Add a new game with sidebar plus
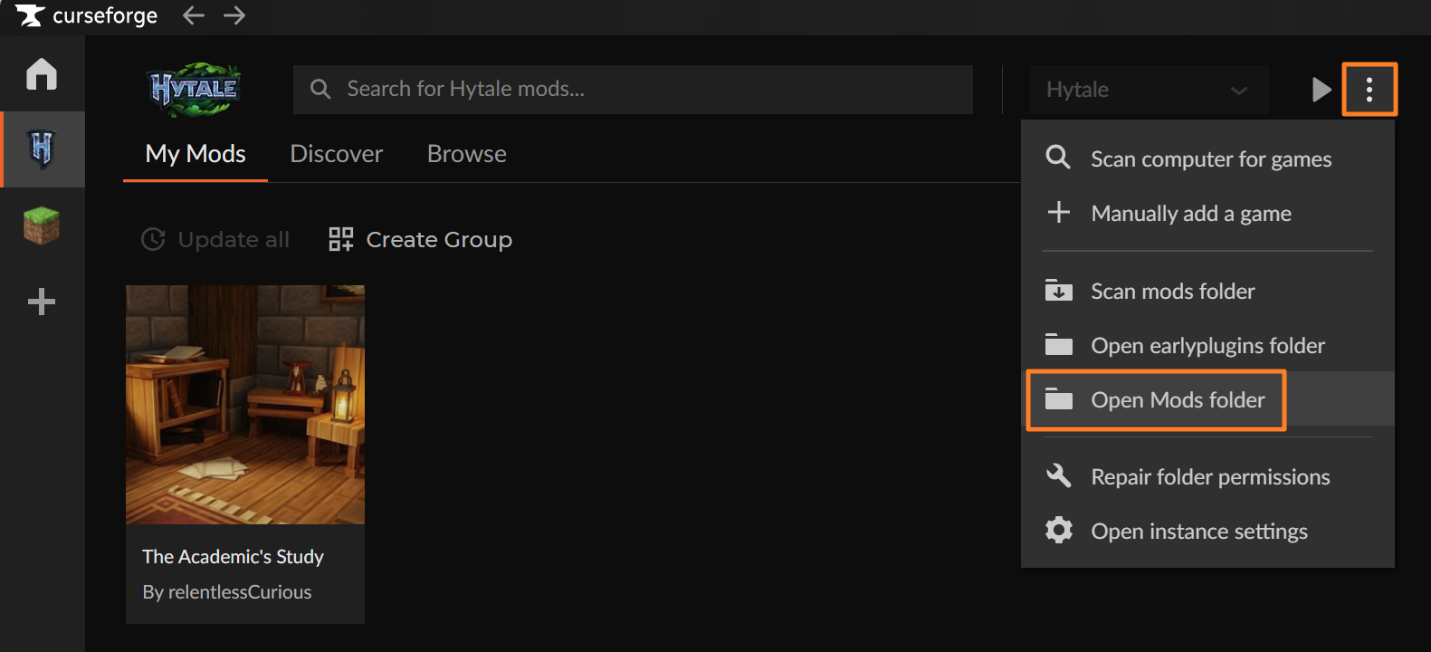 (x=42, y=302)
